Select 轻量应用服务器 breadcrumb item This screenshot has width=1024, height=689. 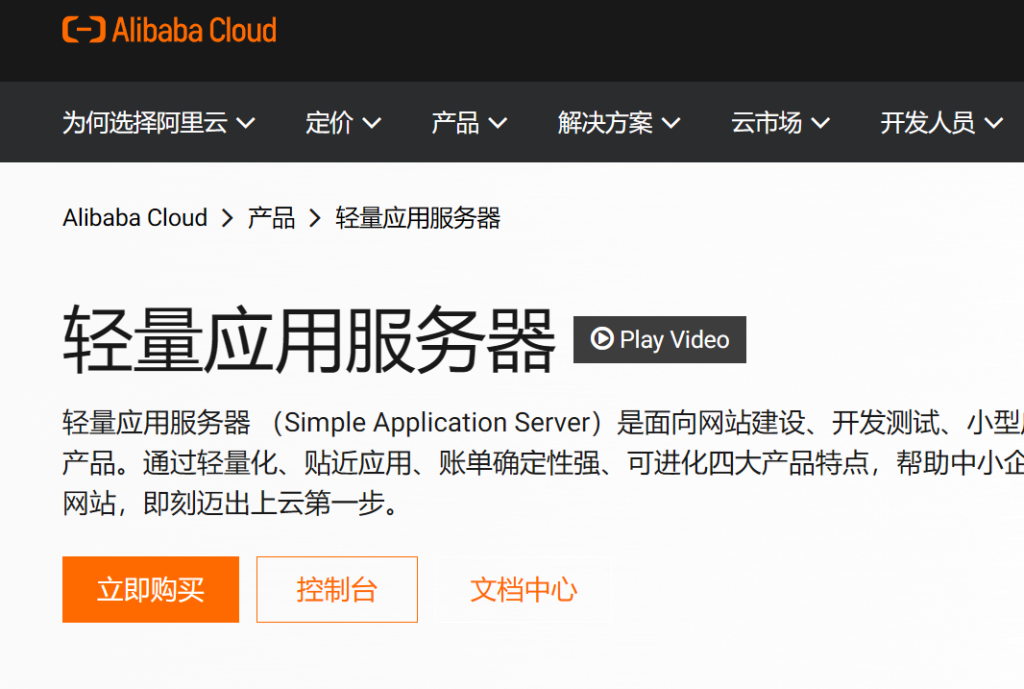pos(418,218)
